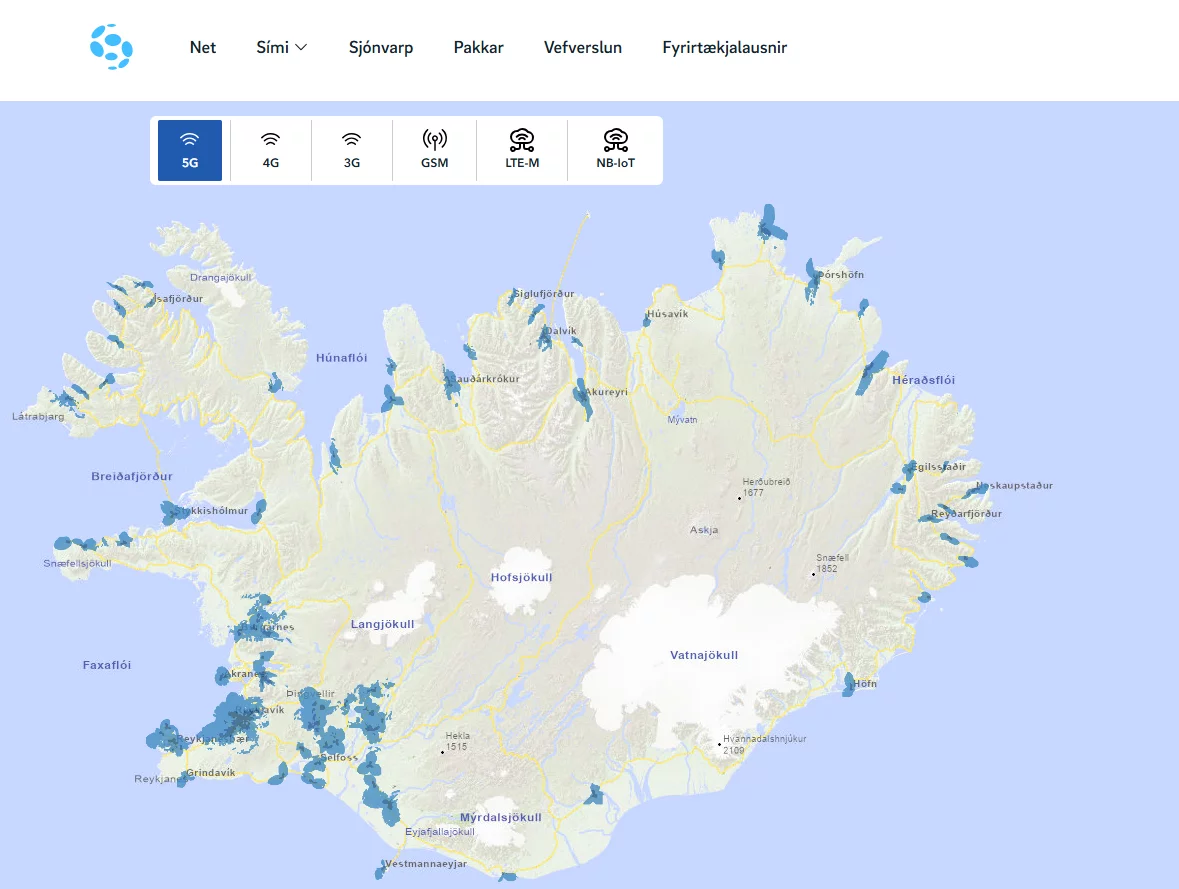Screen dimensions: 1179x889
Task: Click the Síminn logo
Action: click(x=111, y=46)
